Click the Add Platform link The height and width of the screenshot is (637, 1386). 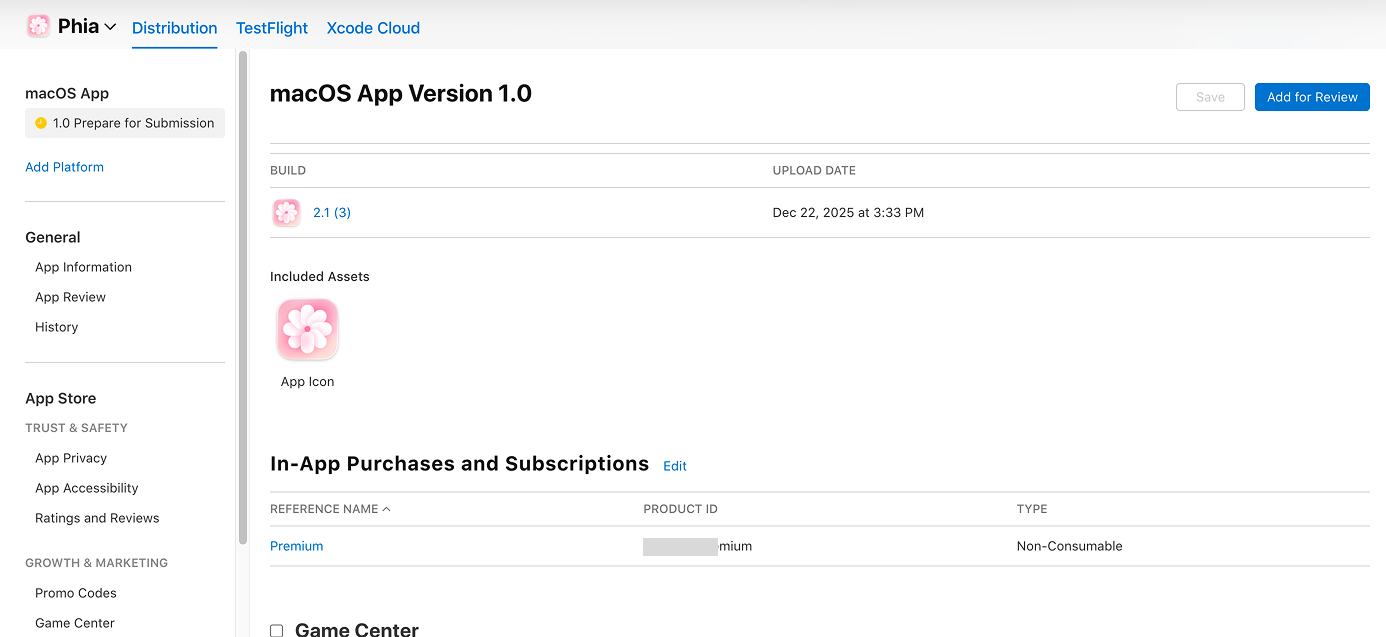click(64, 167)
